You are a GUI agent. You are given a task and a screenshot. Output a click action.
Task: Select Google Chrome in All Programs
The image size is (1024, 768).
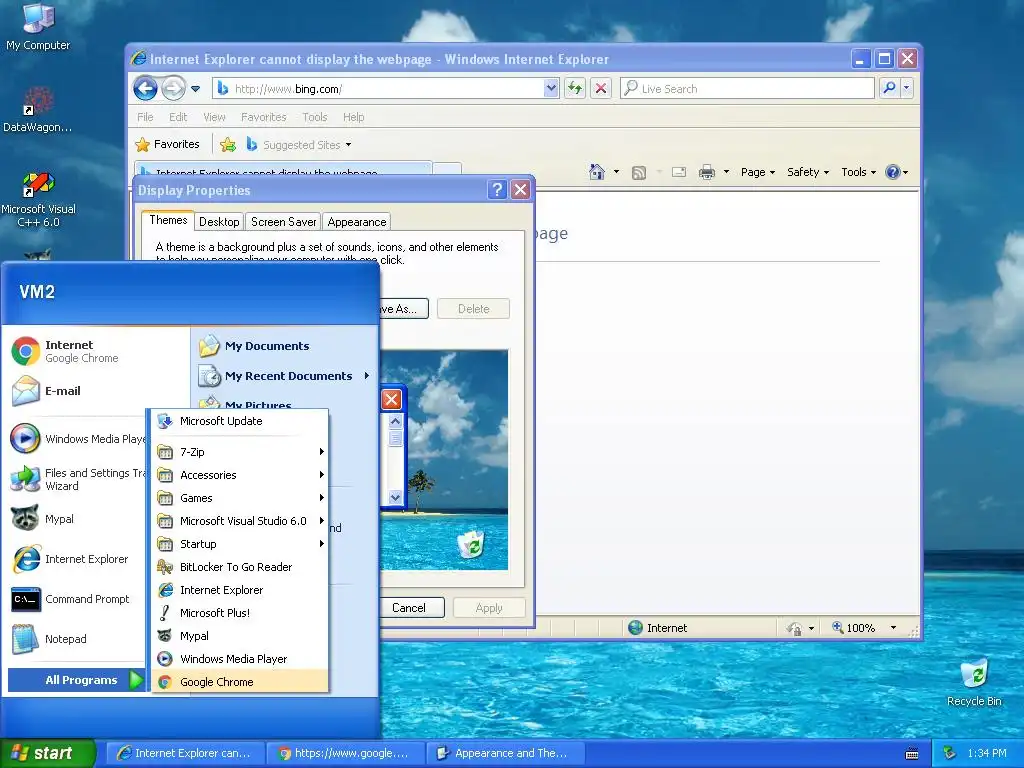(240, 682)
